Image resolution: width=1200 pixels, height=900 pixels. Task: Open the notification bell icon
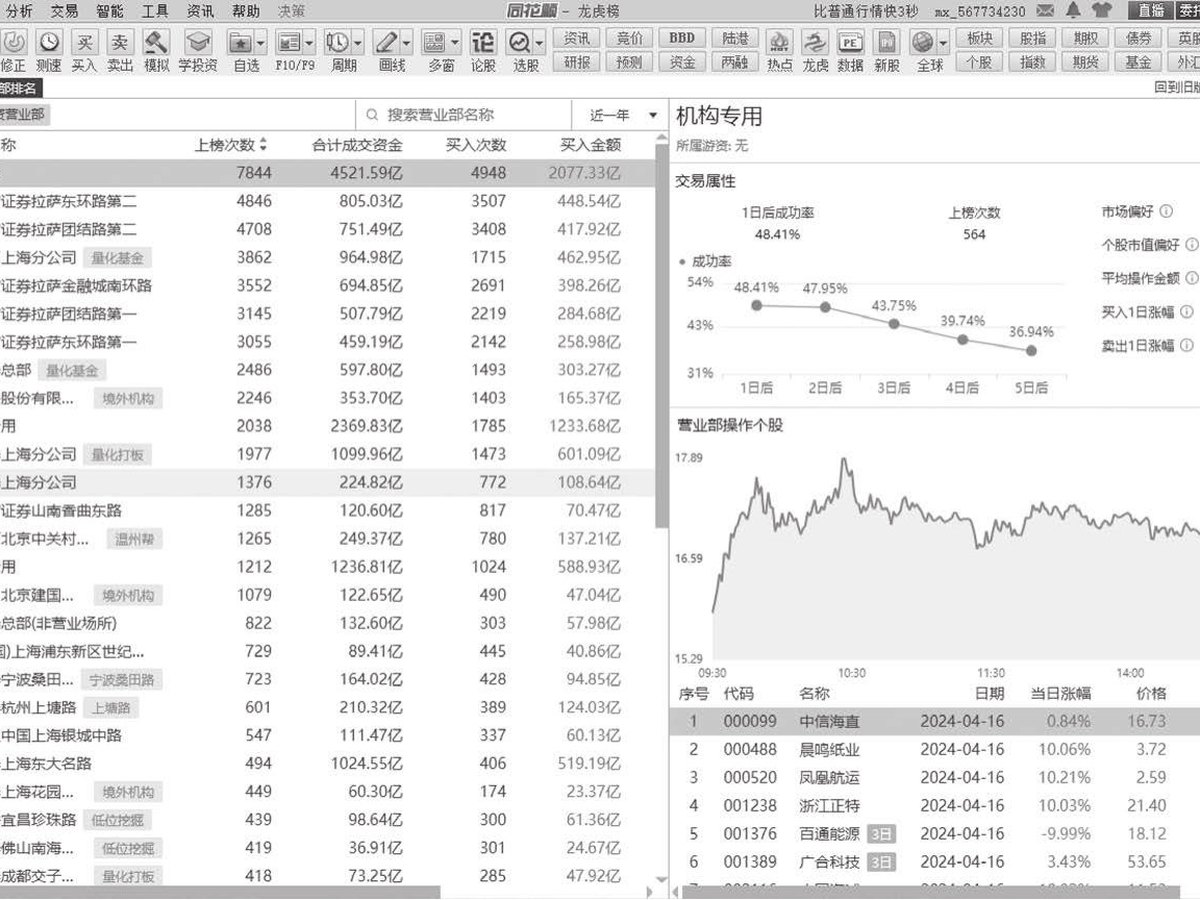(x=1074, y=10)
